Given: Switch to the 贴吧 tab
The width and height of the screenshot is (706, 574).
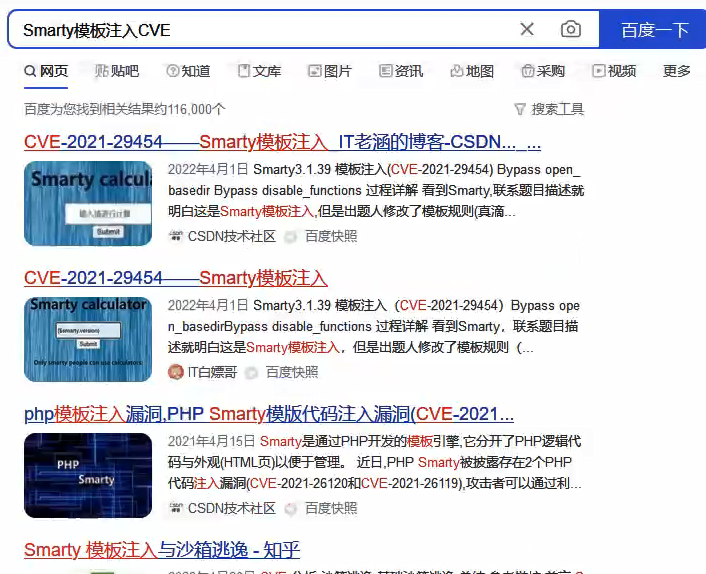Looking at the screenshot, I should pyautogui.click(x=117, y=71).
